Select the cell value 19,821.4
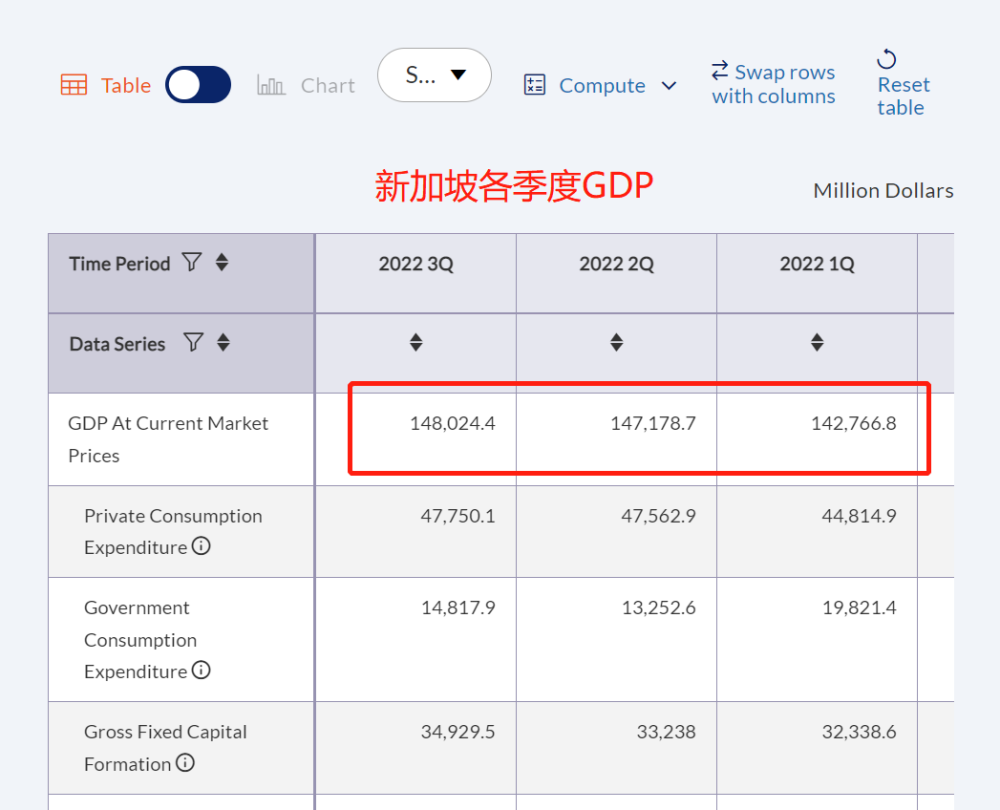 click(859, 608)
